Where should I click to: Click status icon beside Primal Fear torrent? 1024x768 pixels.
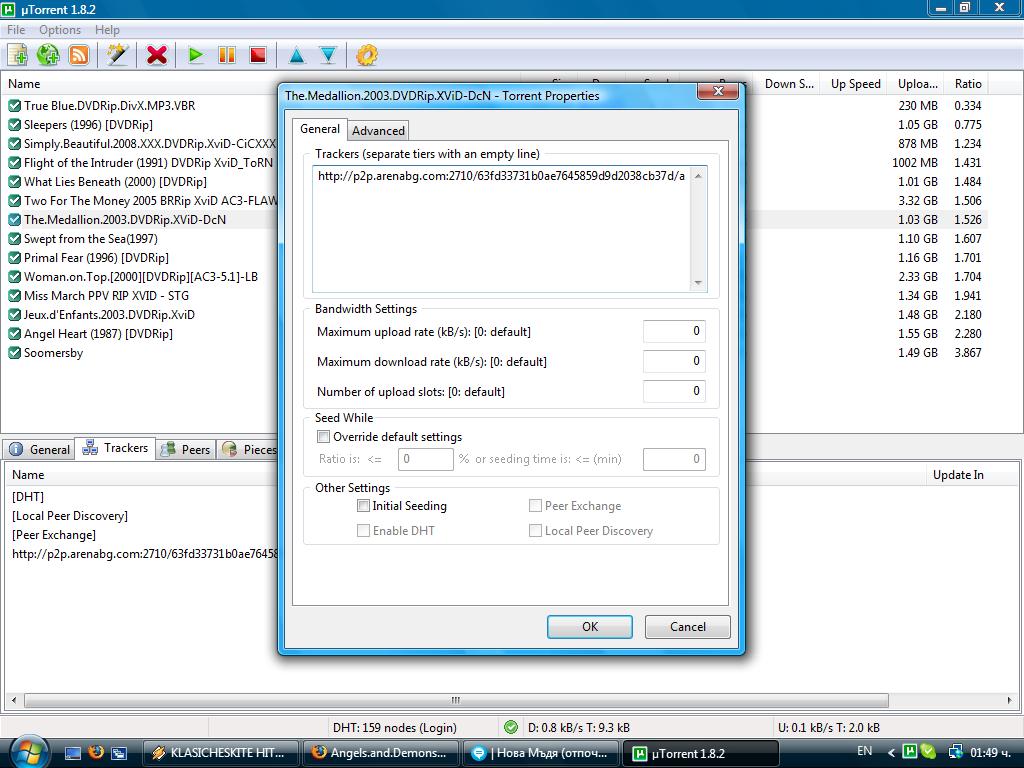click(14, 257)
